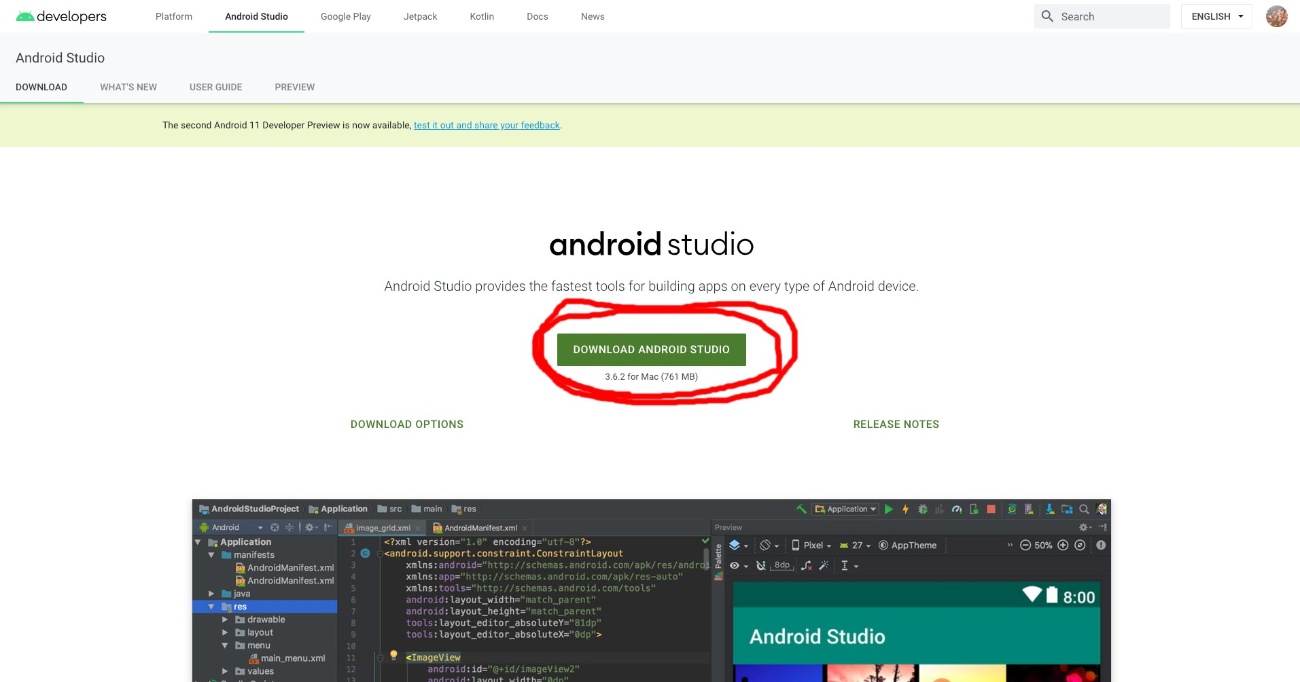Open the News nav item
Viewport: 1300px width, 682px height.
coord(593,16)
